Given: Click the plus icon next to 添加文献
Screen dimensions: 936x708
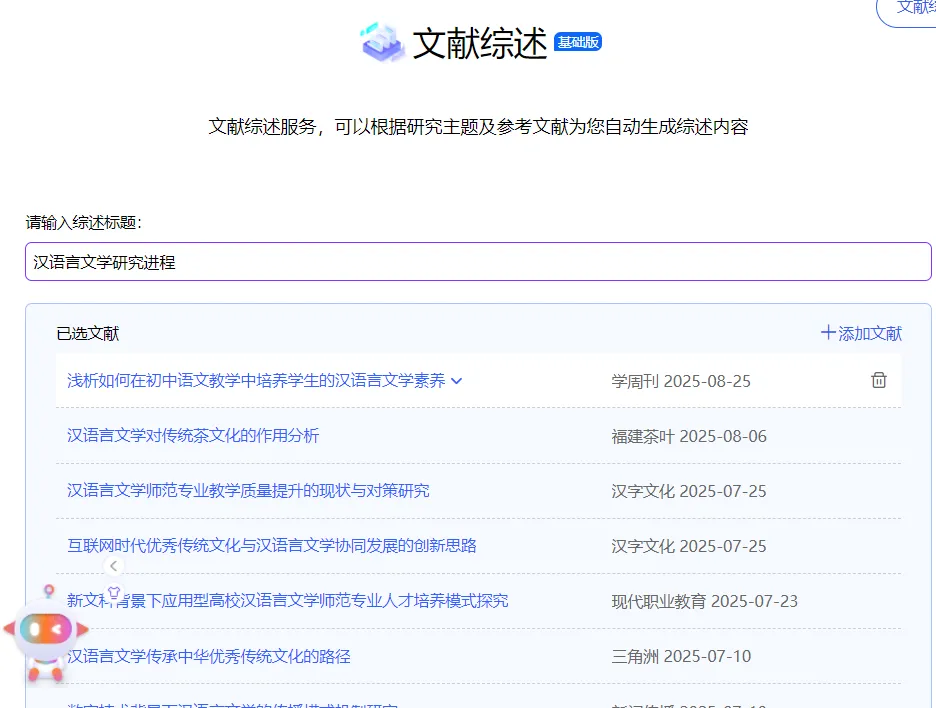Looking at the screenshot, I should click(x=827, y=333).
